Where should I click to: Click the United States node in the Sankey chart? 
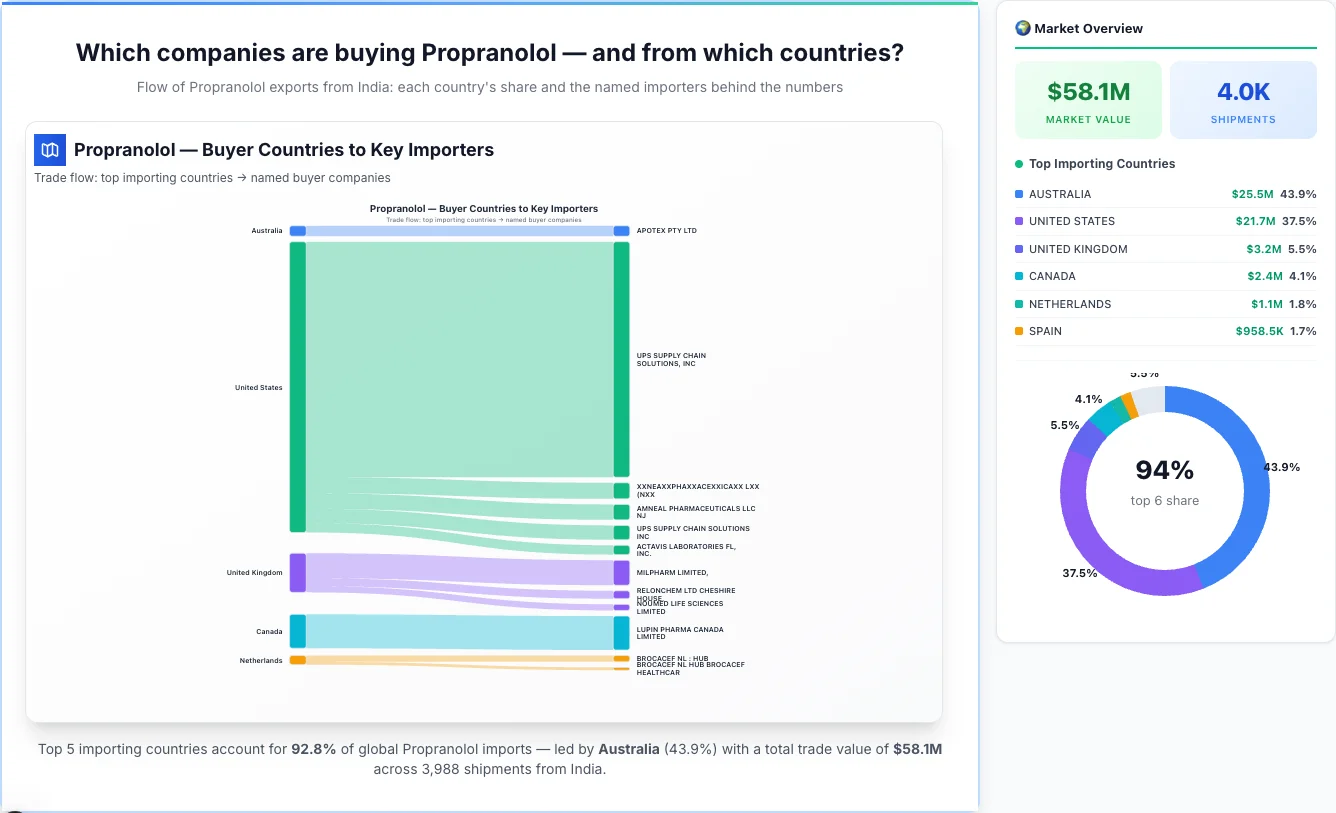pyautogui.click(x=295, y=387)
